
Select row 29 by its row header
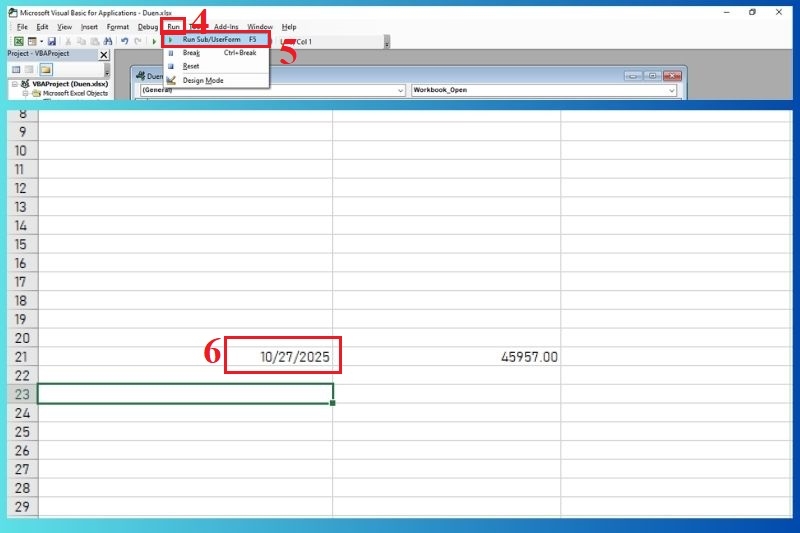pyautogui.click(x=22, y=506)
